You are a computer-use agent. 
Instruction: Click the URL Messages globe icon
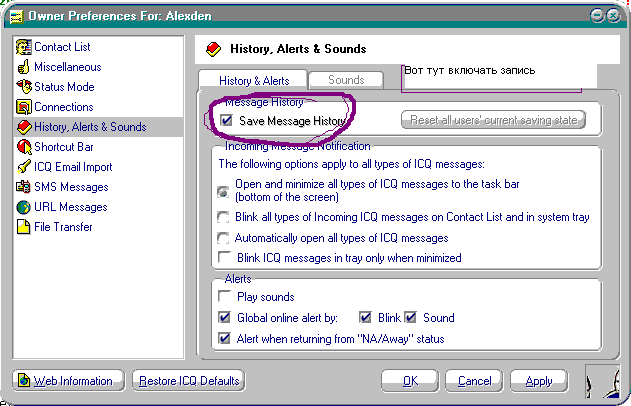point(24,207)
